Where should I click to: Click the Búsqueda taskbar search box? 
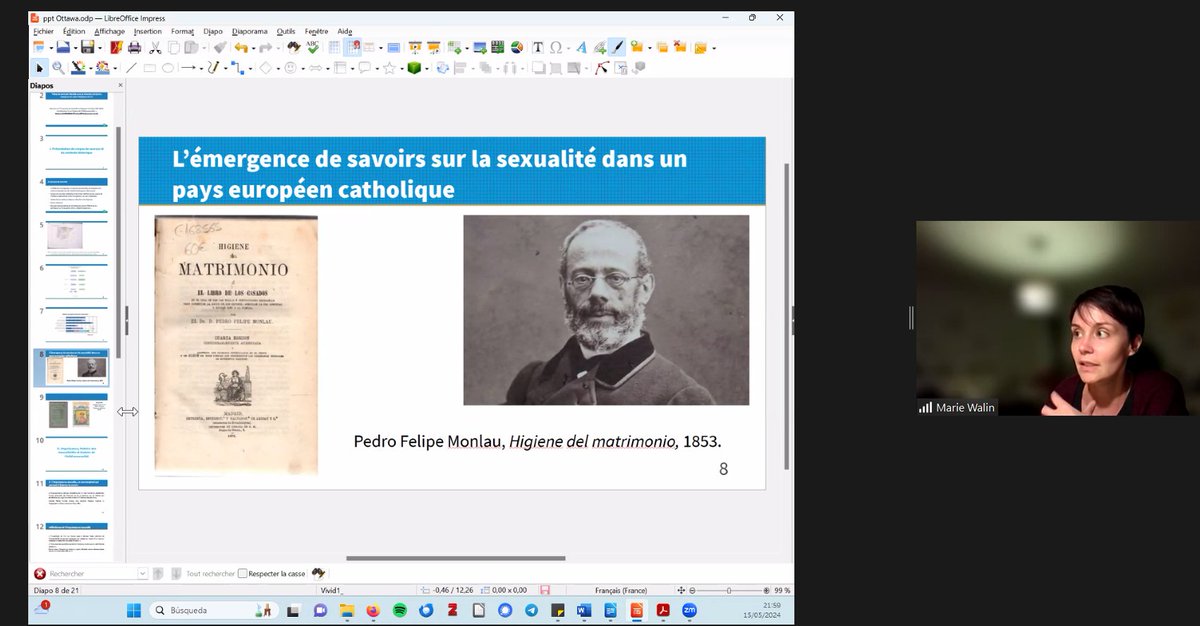(215, 610)
